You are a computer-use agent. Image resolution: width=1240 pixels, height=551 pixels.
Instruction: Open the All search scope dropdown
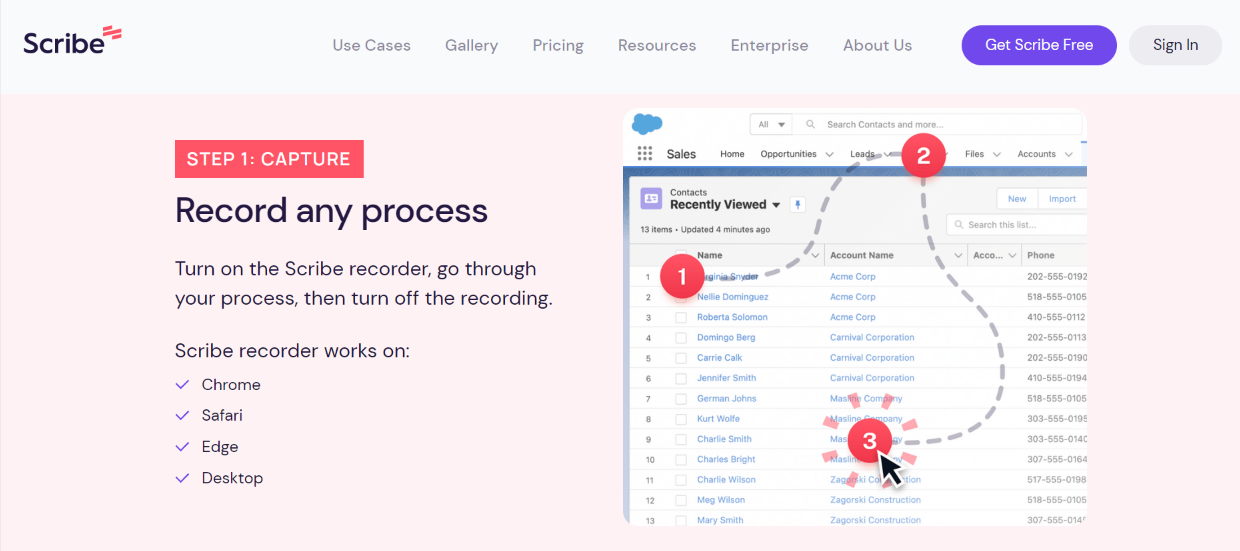[772, 125]
